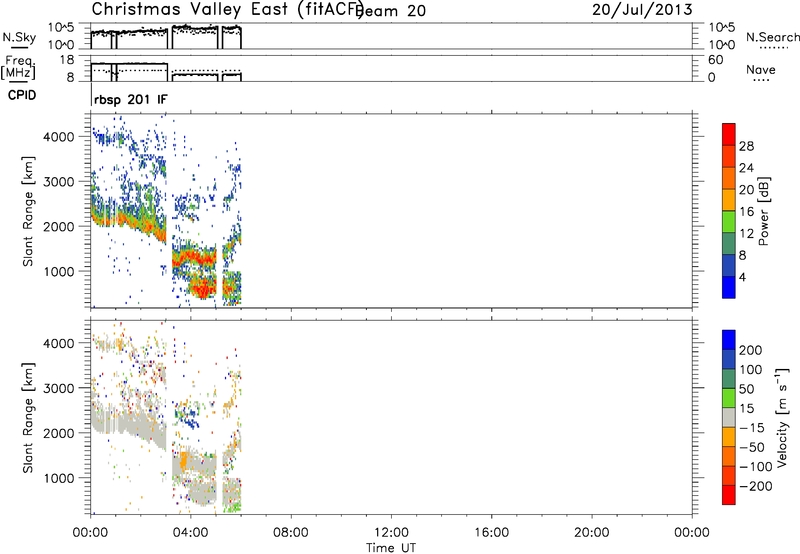800x554 pixels.
Task: Click the Nave legend label
Action: 761,70
